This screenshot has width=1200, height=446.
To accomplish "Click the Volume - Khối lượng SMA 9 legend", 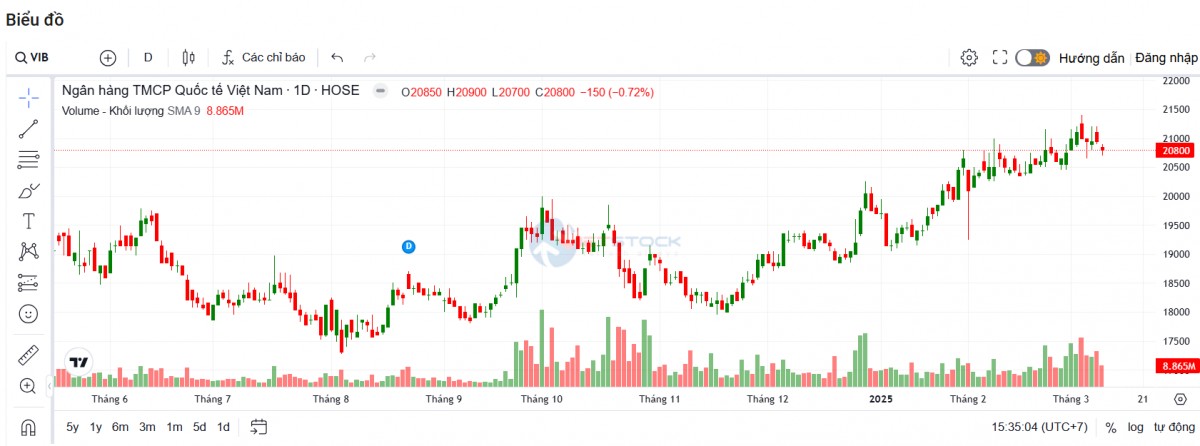I will [131, 111].
